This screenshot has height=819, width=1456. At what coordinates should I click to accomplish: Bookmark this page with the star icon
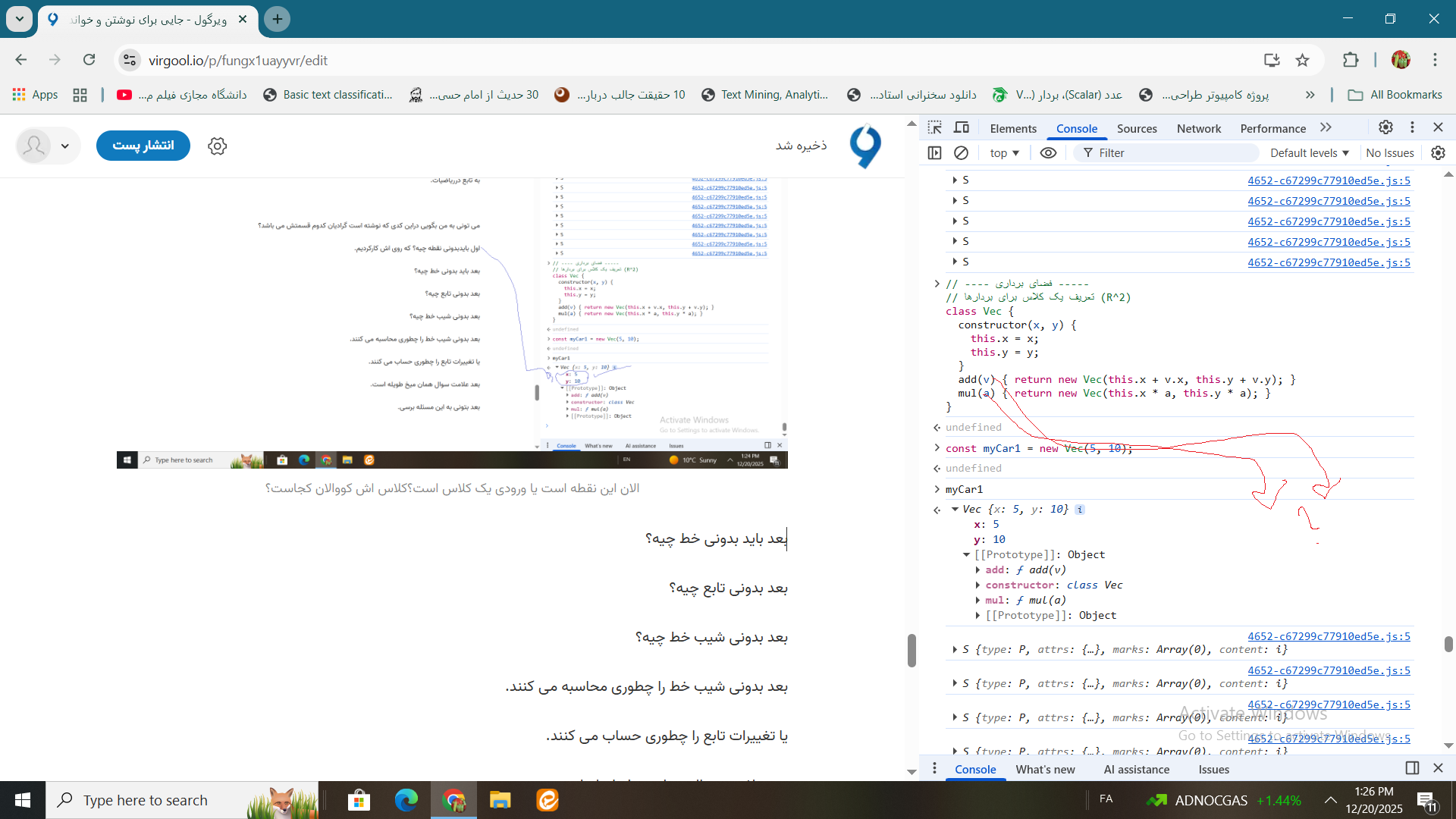tap(1303, 60)
